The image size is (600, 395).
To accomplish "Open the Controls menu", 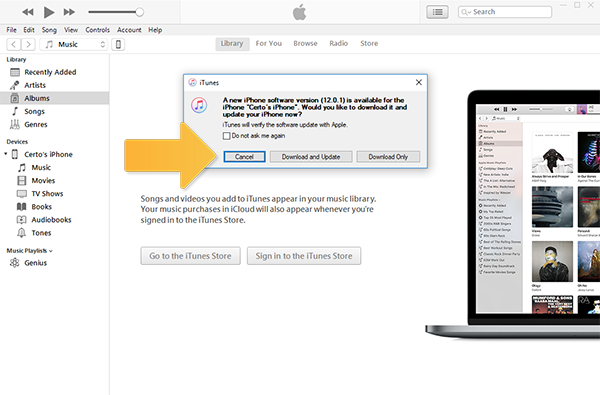I will pyautogui.click(x=97, y=30).
